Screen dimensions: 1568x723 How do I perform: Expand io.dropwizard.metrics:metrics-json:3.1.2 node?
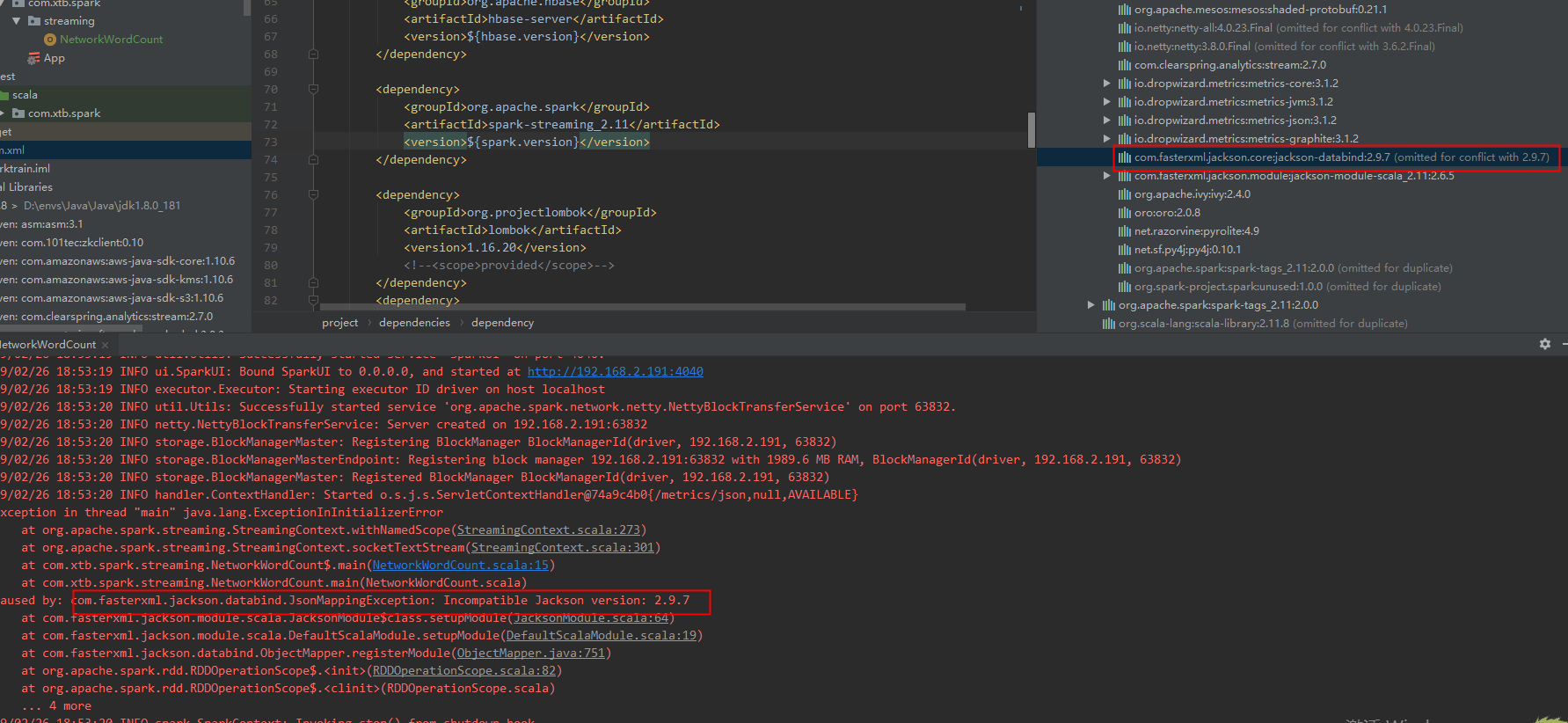[x=1107, y=120]
